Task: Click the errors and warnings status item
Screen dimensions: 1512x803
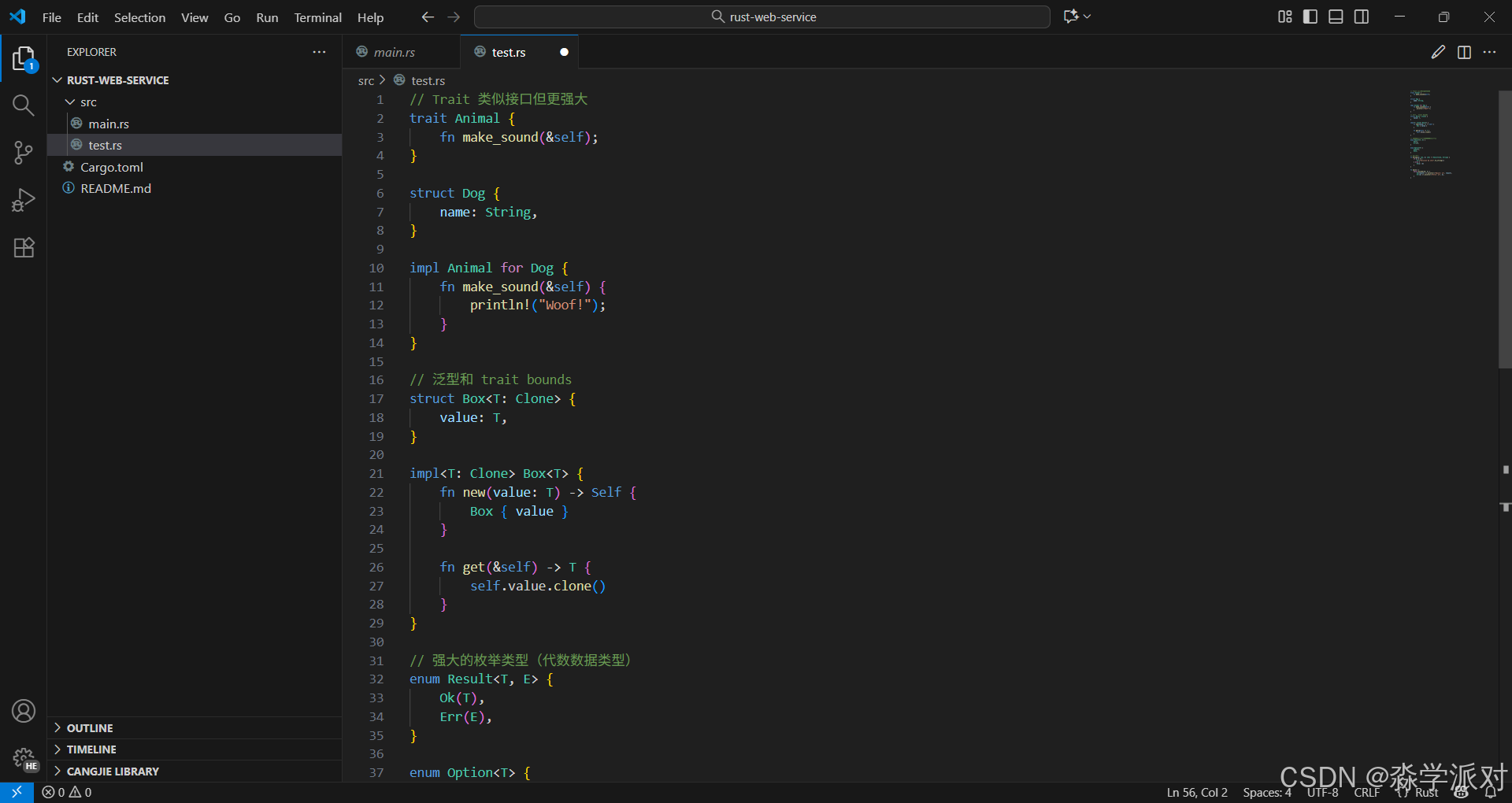Action: coord(67,792)
